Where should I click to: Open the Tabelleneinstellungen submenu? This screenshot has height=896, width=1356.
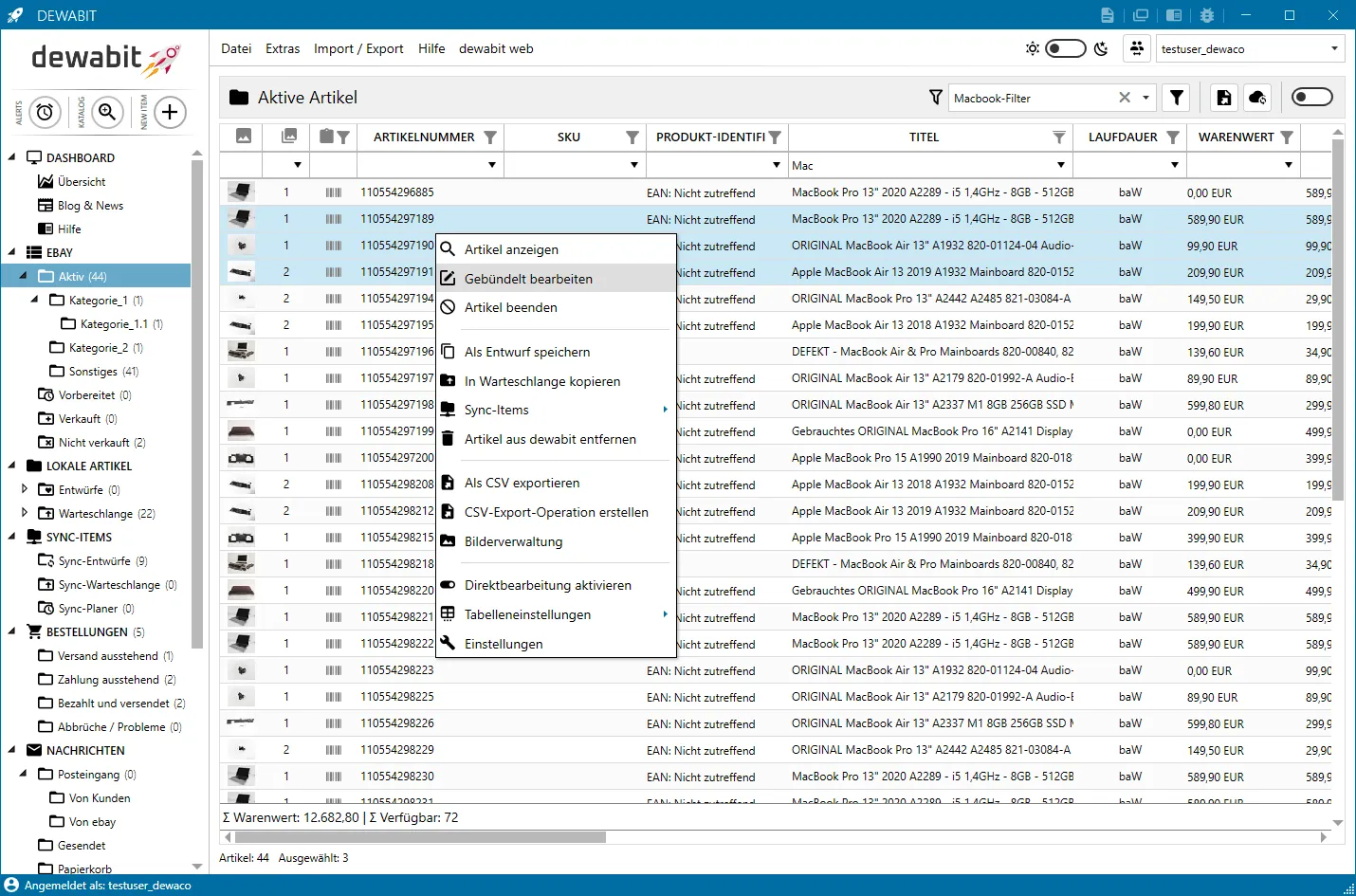point(556,614)
